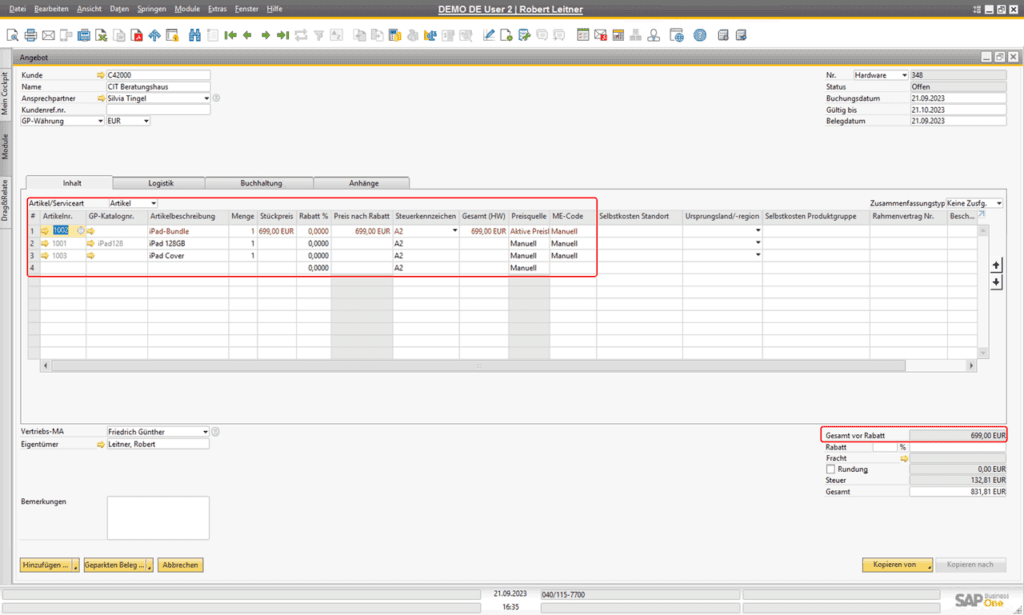Switch to the Anhänge tab
This screenshot has height=615, width=1024.
[363, 183]
